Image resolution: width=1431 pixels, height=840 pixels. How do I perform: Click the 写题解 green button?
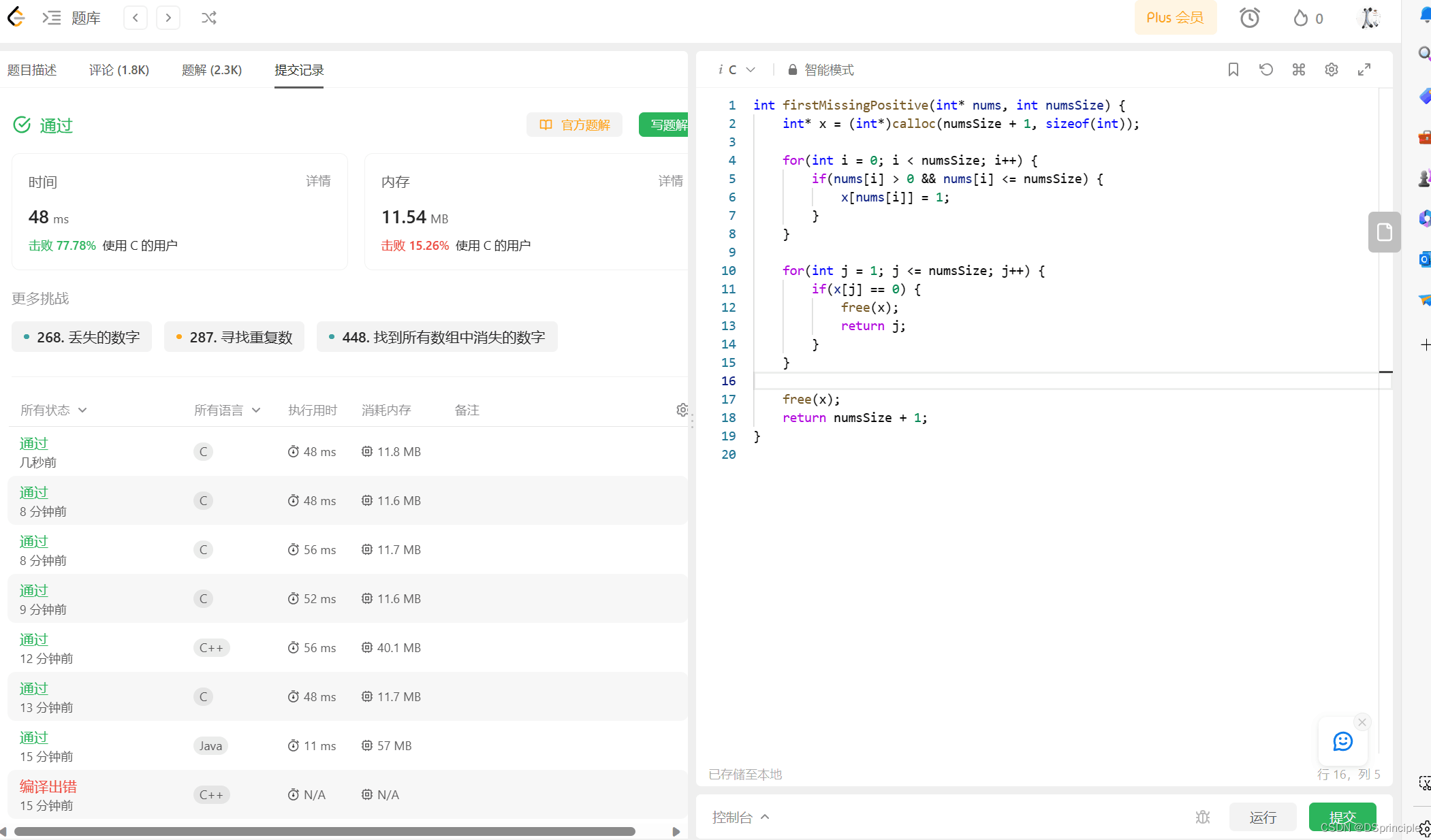(663, 125)
